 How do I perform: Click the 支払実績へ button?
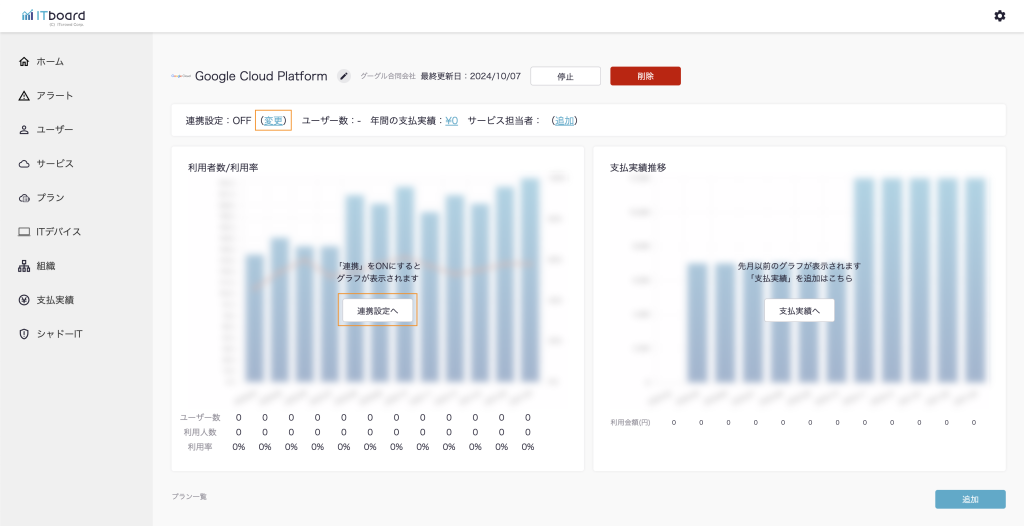pos(799,311)
